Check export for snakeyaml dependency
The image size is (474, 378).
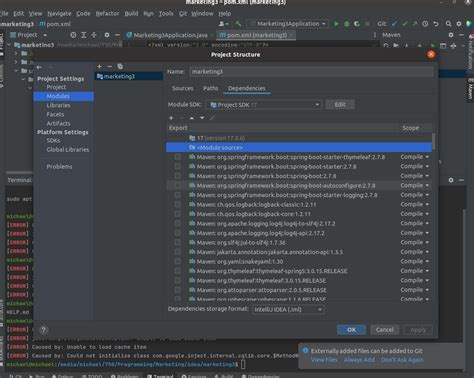pyautogui.click(x=178, y=261)
